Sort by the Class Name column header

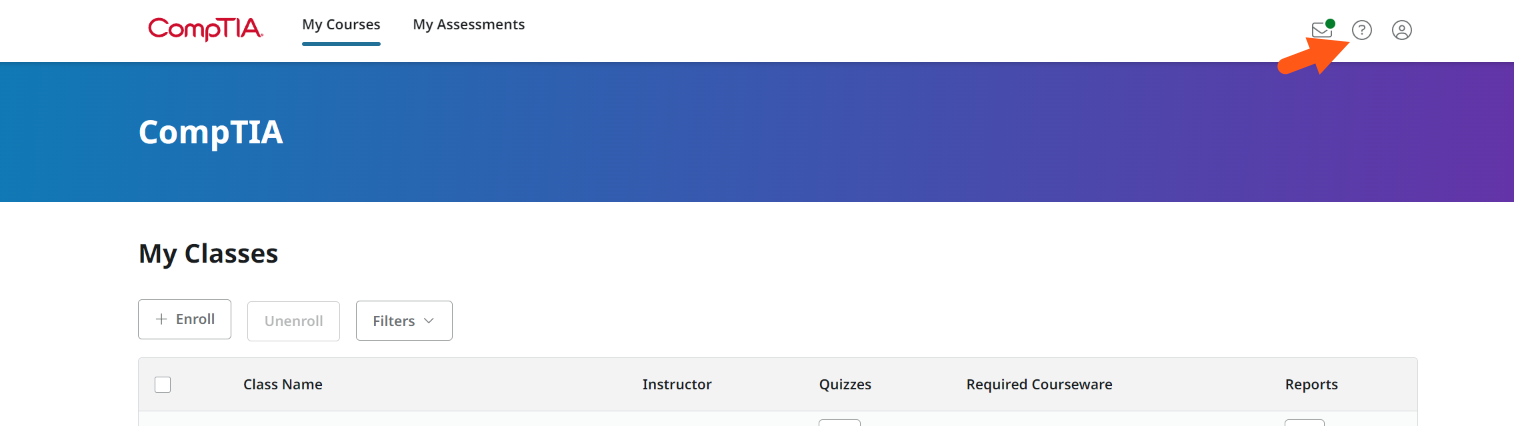click(x=283, y=385)
